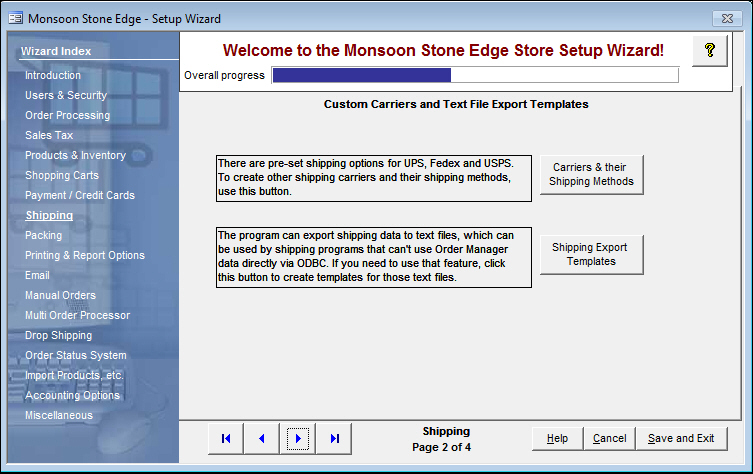Open Products & Inventory section

coord(75,155)
